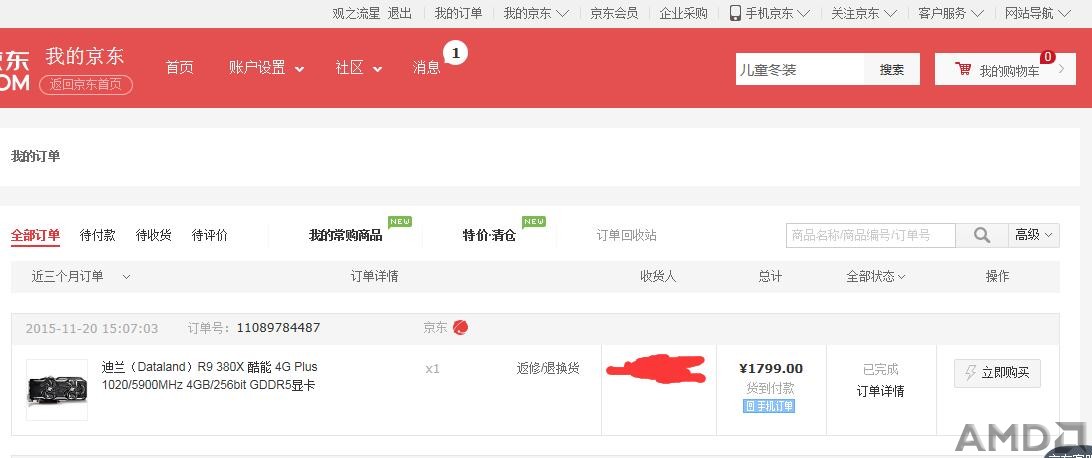Click the 已完成 status text

(x=880, y=370)
